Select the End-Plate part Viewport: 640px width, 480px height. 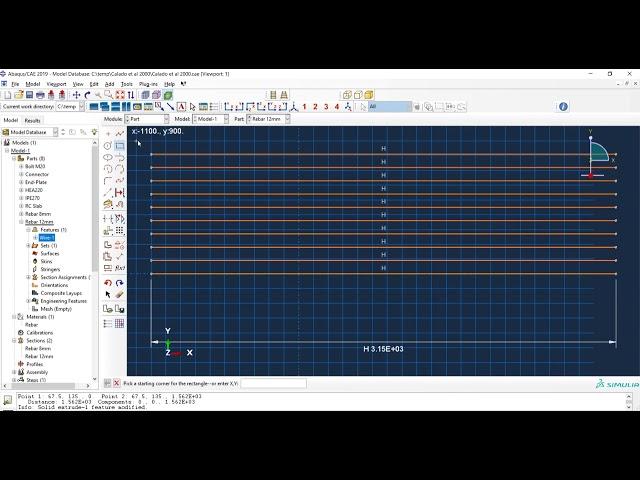[36, 182]
